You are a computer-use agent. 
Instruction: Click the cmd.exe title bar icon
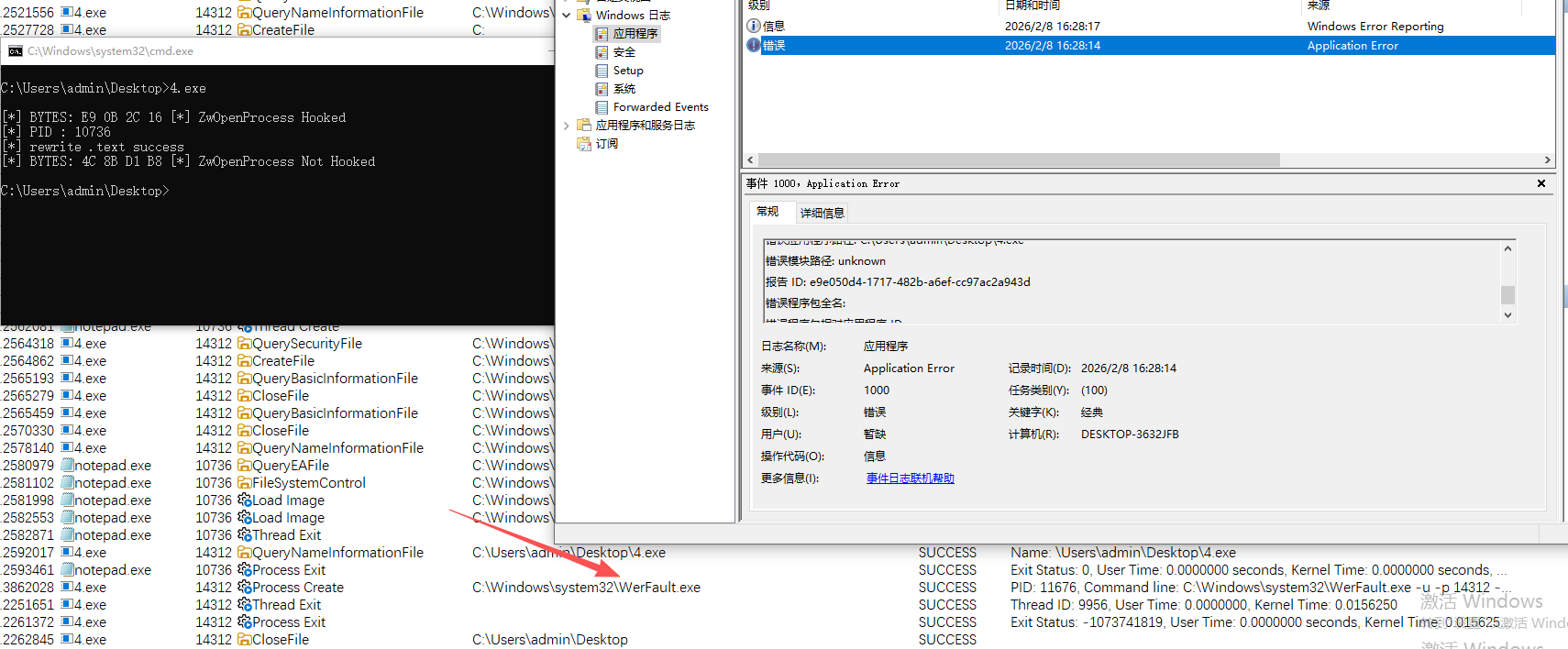coord(15,51)
